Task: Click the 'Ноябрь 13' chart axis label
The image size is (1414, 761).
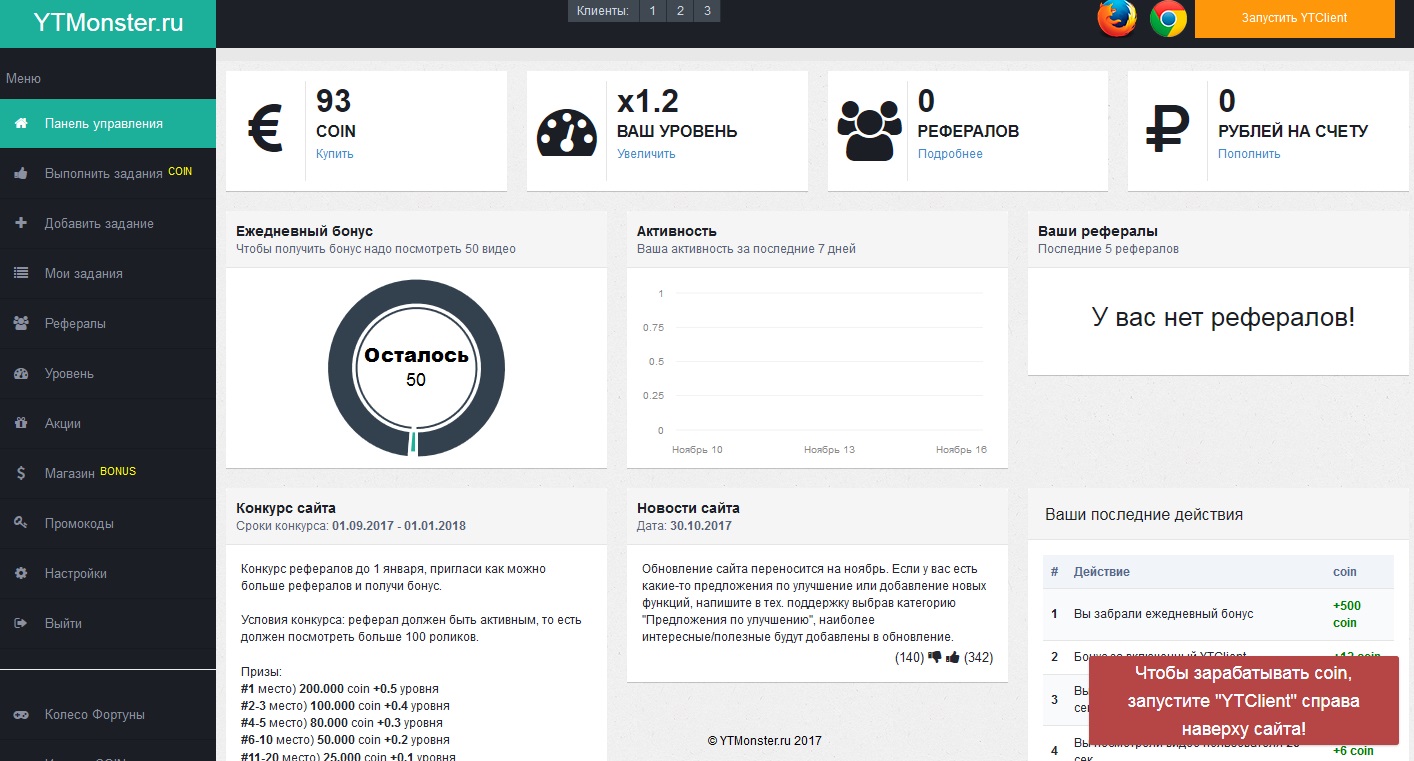Action: click(x=829, y=450)
